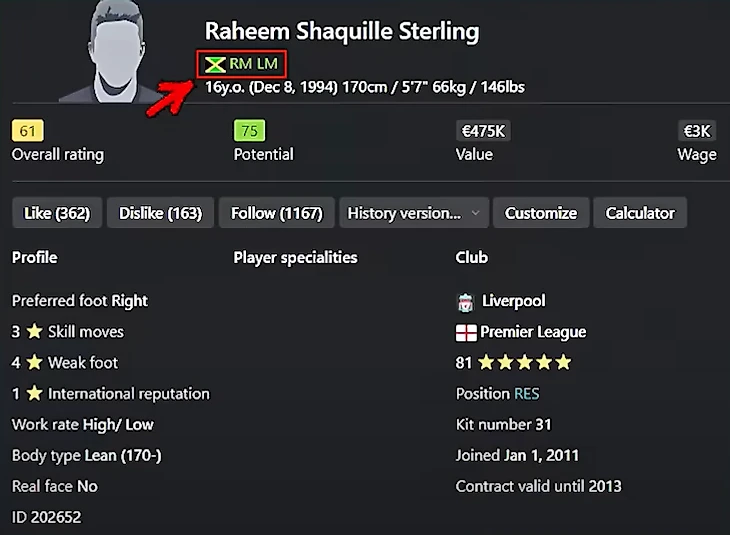The height and width of the screenshot is (535, 730).
Task: Click the five-star club rating
Action: [525, 363]
